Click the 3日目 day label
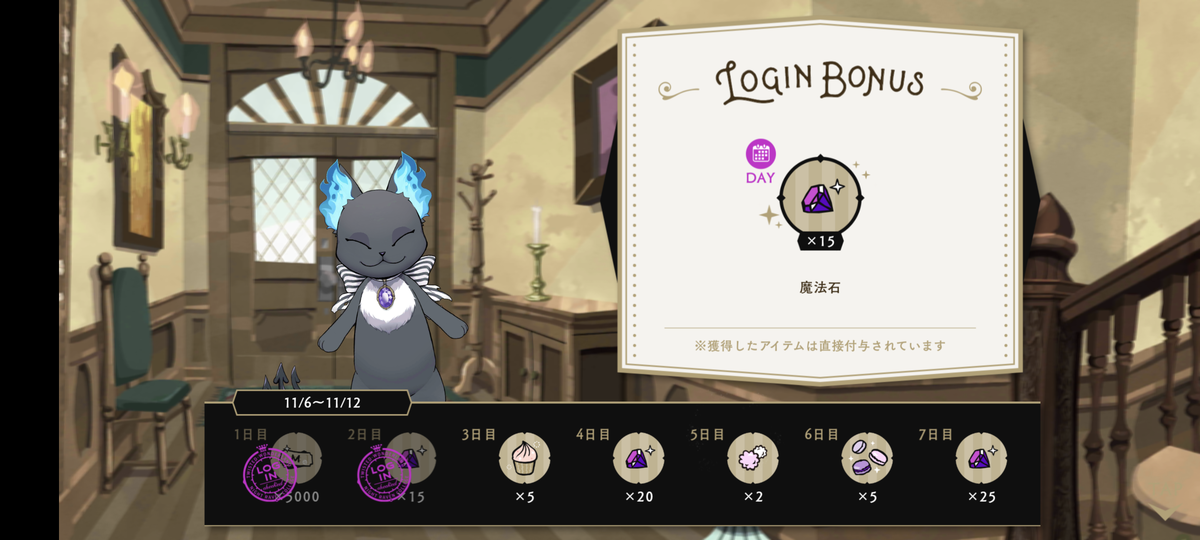1200x540 pixels. [479, 434]
